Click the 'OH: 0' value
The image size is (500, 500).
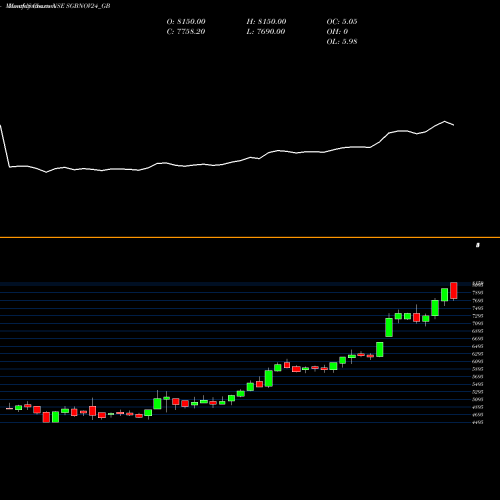337,32
